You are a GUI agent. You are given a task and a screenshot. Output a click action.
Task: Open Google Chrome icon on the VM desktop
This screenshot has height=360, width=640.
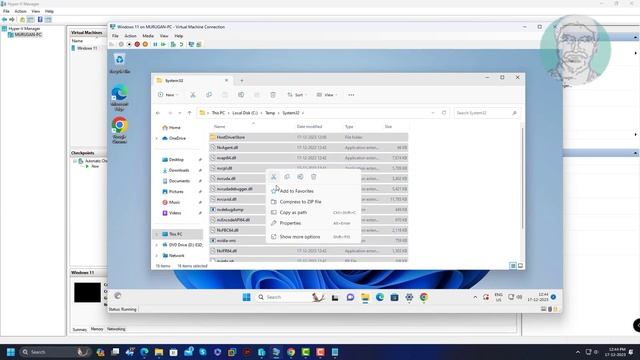pos(119,130)
